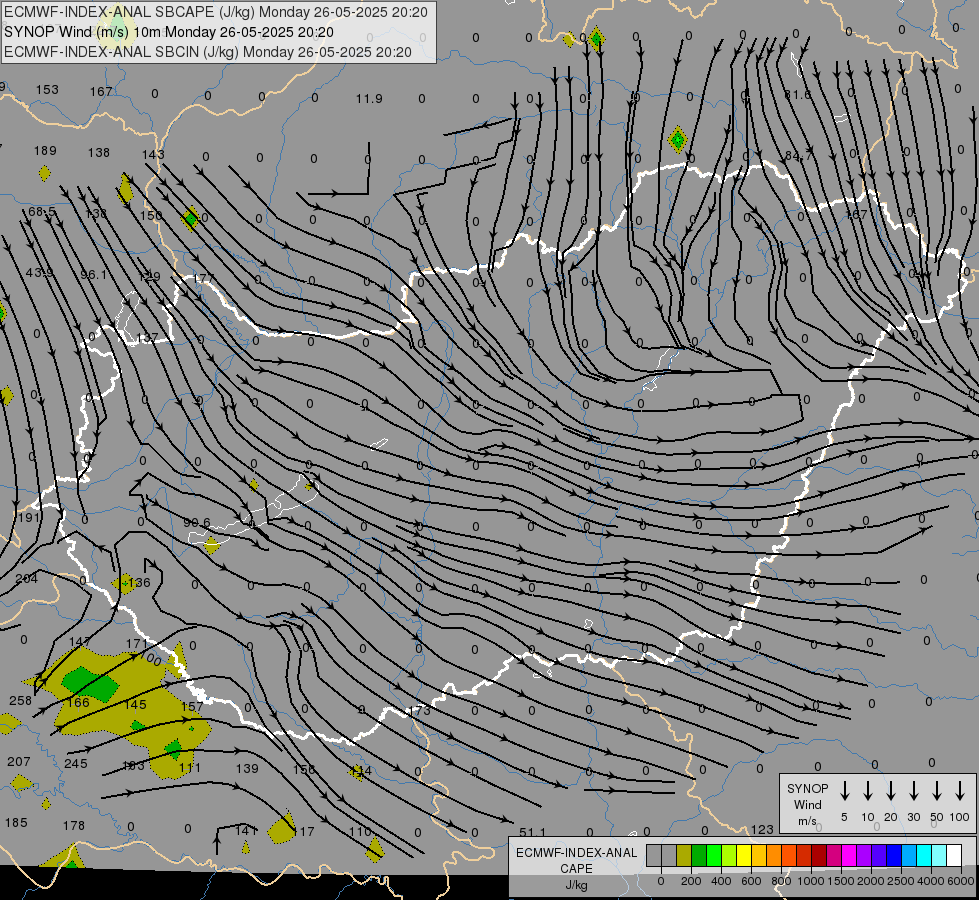Click the map value '68.5'
Screen dimensions: 979x900
(42, 212)
